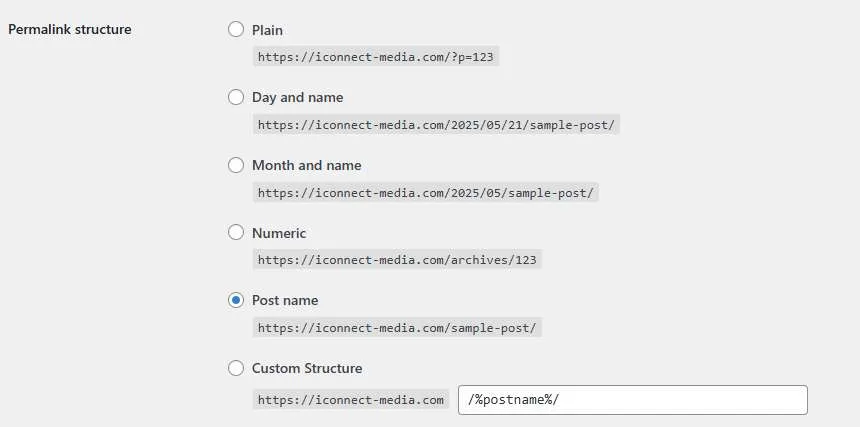Click the selected Post name radio button
Image resolution: width=860 pixels, height=427 pixels.
[236, 300]
